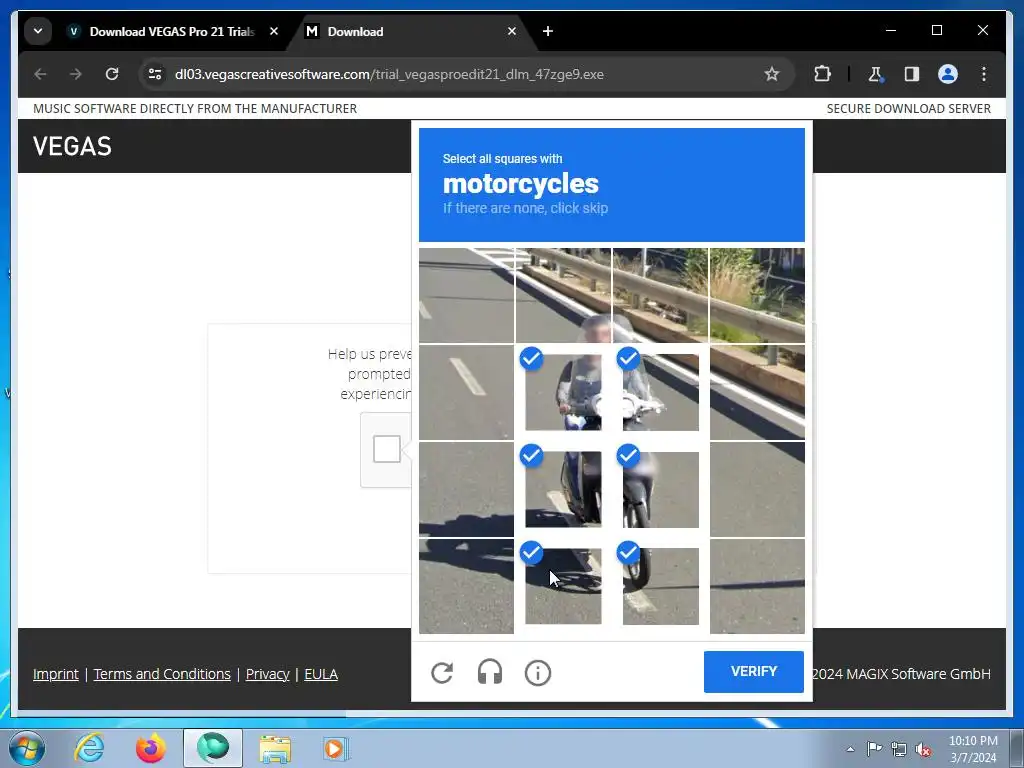Image resolution: width=1024 pixels, height=768 pixels.
Task: Deselect the checked dark scooter body tile
Action: click(x=564, y=489)
